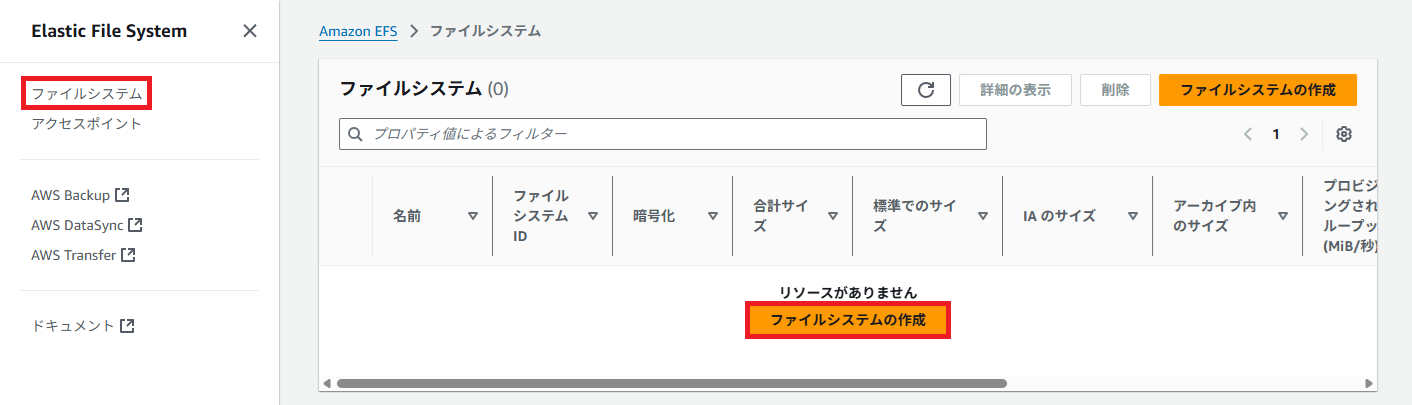
Task: Open AWS Transfer external link
Action: click(83, 255)
